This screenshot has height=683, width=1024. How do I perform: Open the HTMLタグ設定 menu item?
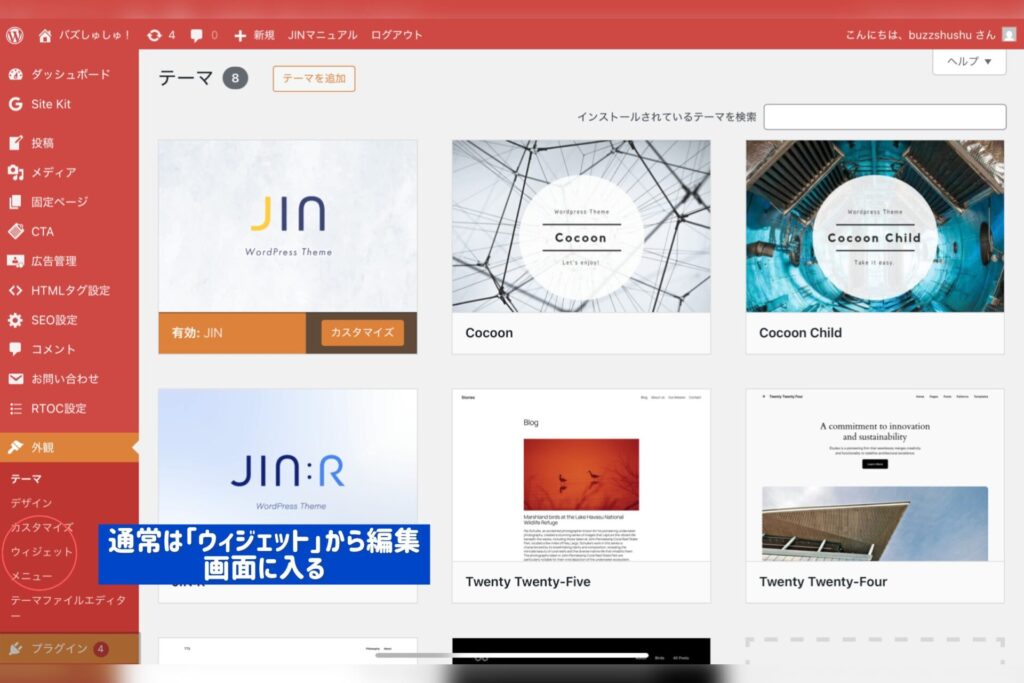click(69, 291)
